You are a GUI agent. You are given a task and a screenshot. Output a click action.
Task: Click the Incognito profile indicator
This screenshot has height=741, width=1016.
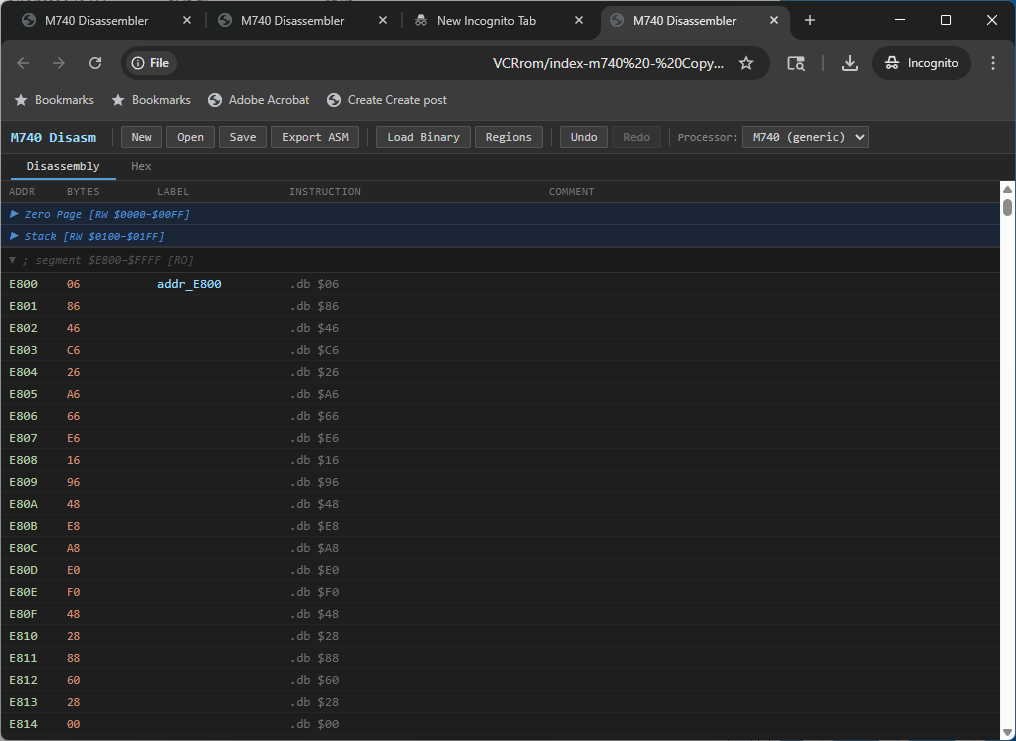click(x=921, y=63)
